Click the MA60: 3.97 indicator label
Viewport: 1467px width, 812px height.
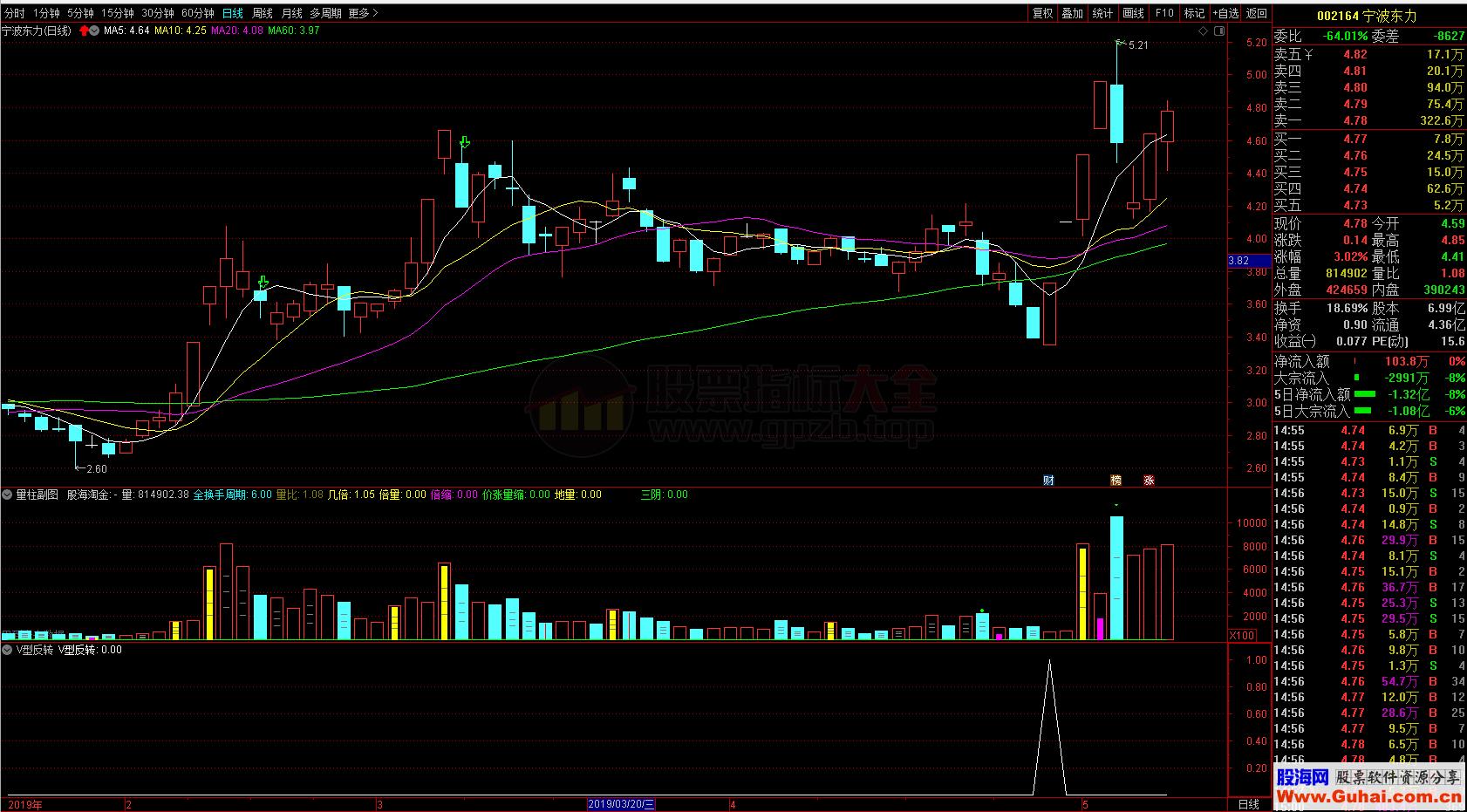tap(294, 31)
